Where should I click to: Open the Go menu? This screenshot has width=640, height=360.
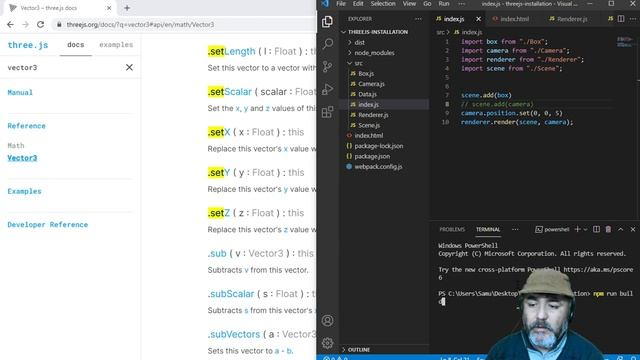pyautogui.click(x=427, y=4)
